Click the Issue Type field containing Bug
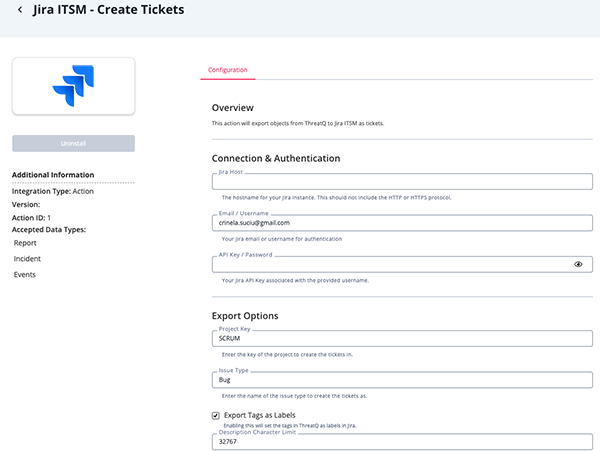The width and height of the screenshot is (600, 451). click(402, 380)
